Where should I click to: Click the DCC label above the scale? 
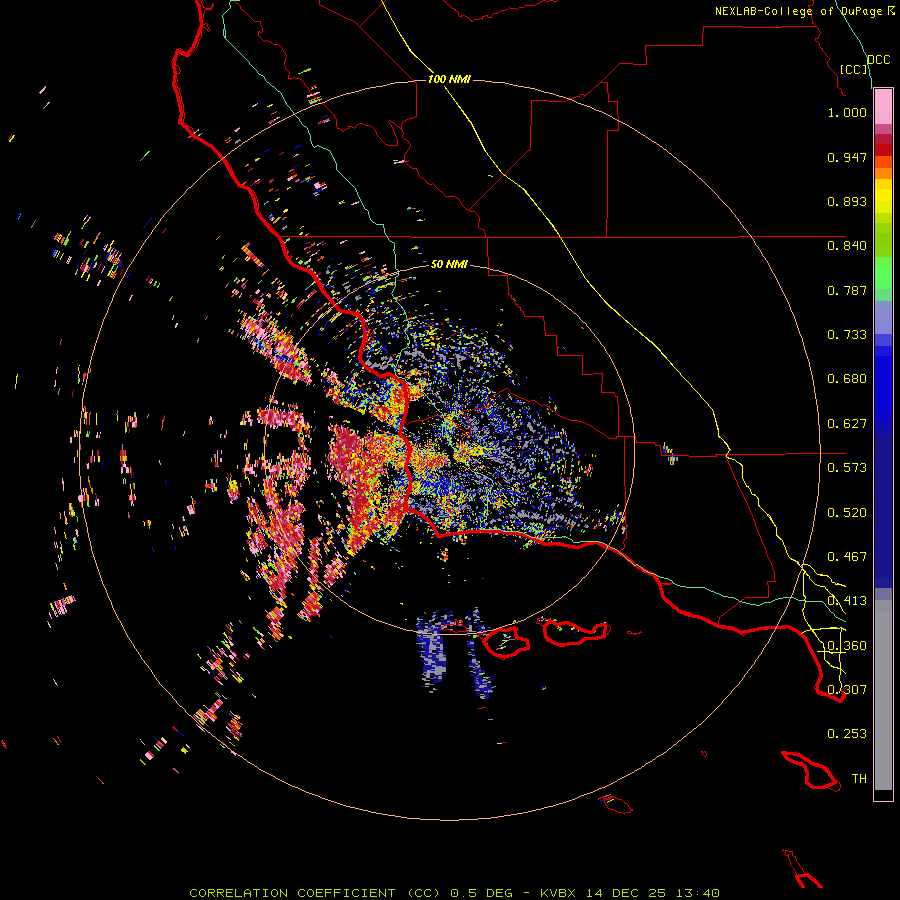879,60
